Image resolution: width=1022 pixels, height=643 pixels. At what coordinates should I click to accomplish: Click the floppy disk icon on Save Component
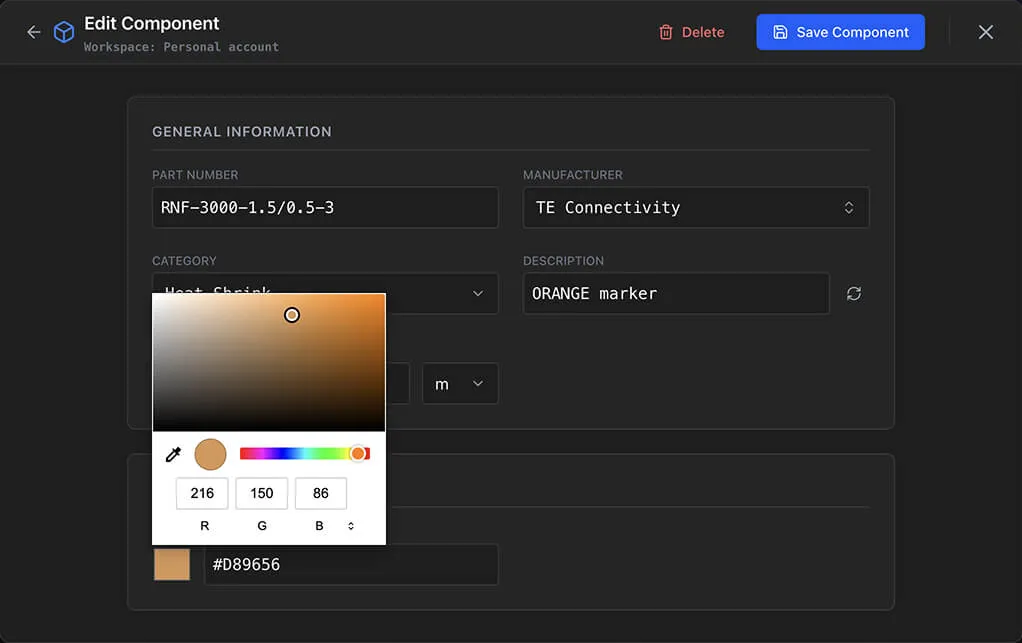[x=780, y=31]
